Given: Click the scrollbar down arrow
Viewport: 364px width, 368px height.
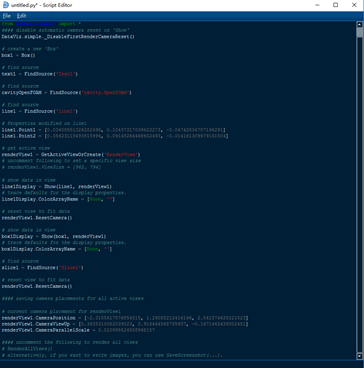Looking at the screenshot, I should [359, 356].
